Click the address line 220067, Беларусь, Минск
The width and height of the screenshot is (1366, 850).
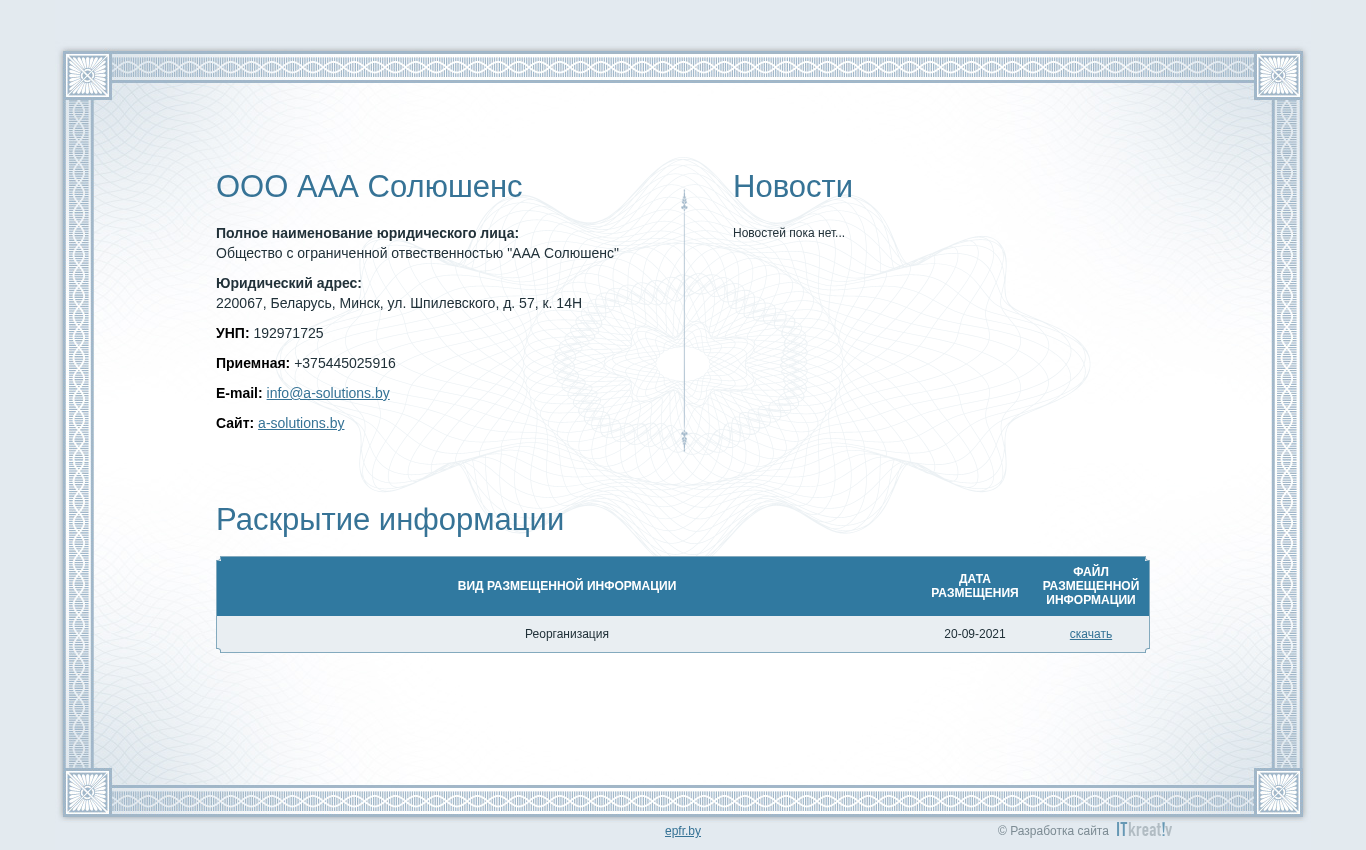pos(399,303)
